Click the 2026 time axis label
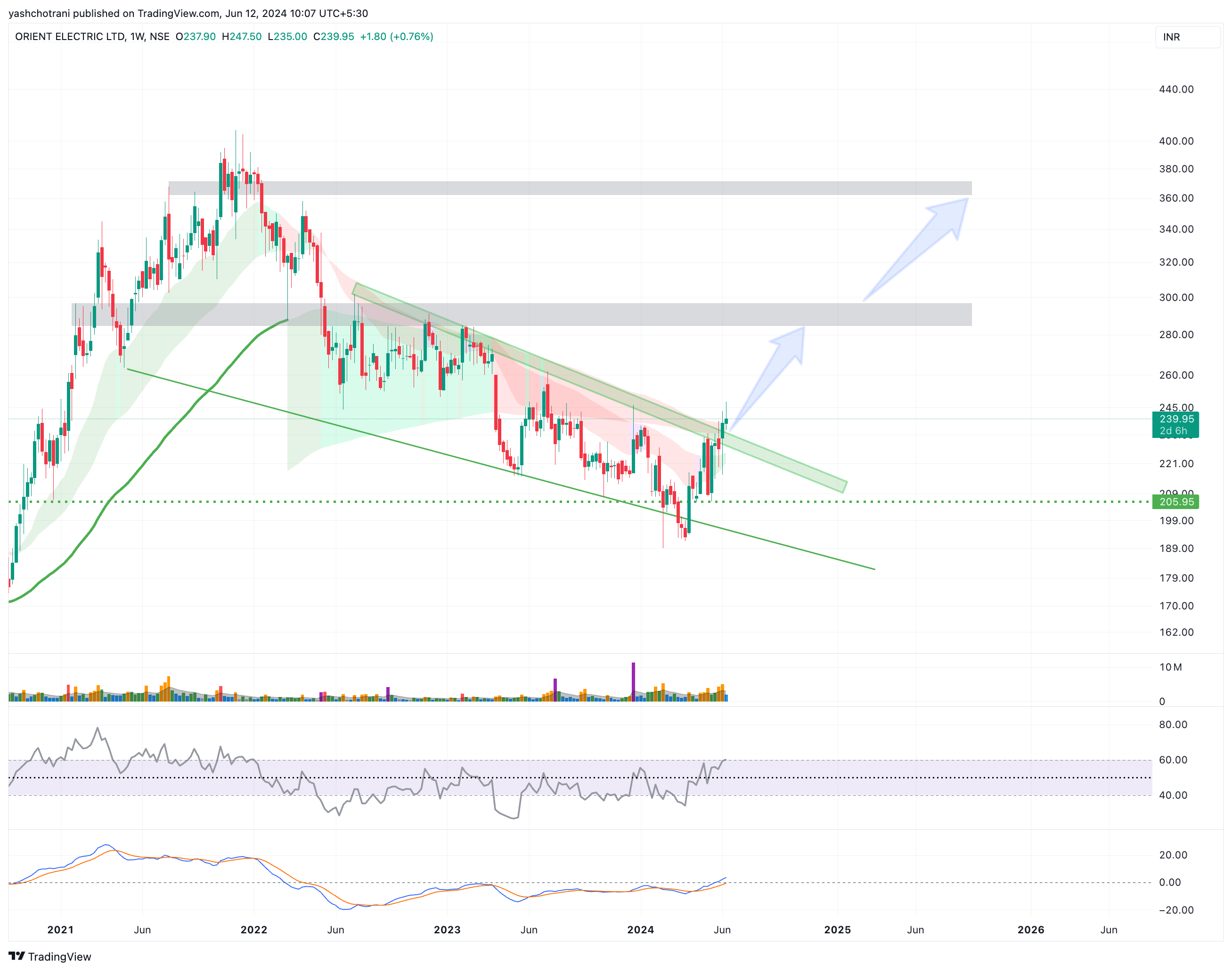Image resolution: width=1232 pixels, height=971 pixels. [x=1031, y=930]
